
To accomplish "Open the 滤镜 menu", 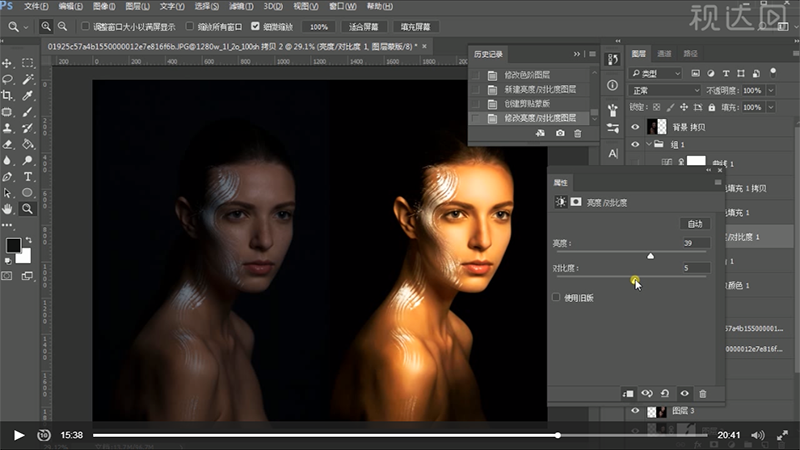I will pos(241,6).
